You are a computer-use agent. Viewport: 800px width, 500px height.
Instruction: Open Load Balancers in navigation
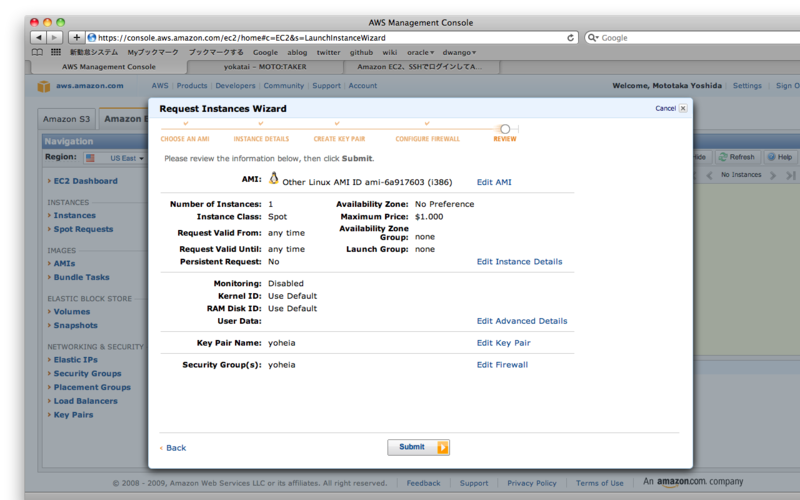[85, 401]
